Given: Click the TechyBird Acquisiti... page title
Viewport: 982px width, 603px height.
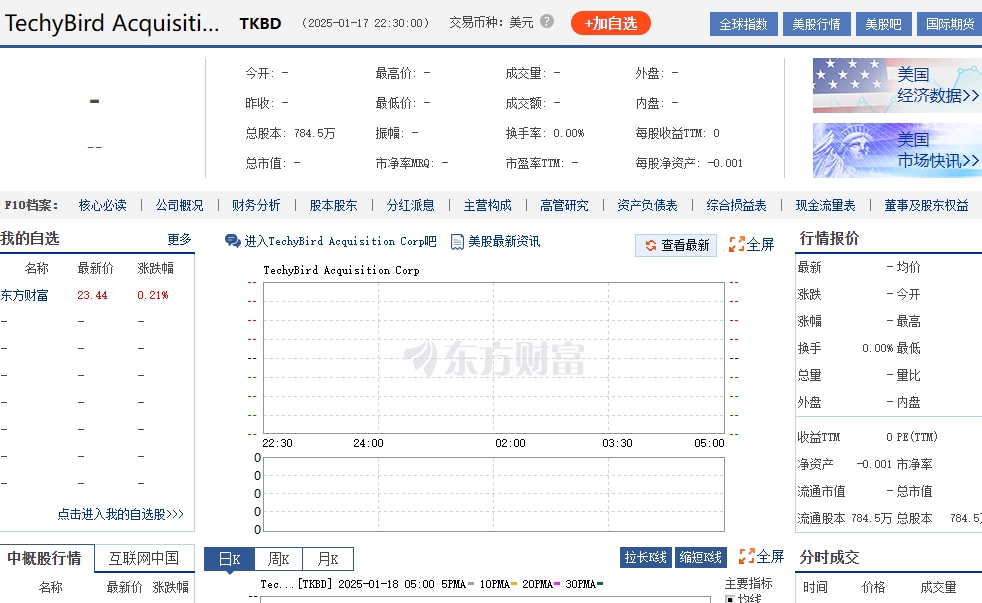Looking at the screenshot, I should point(112,23).
